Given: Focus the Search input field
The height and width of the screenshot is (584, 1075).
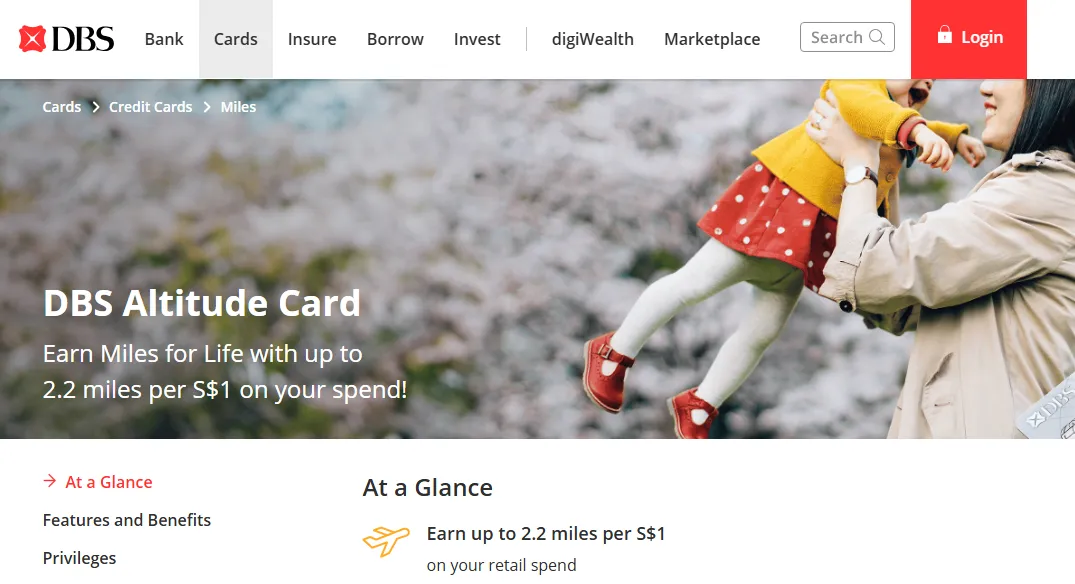Looking at the screenshot, I should (x=847, y=37).
